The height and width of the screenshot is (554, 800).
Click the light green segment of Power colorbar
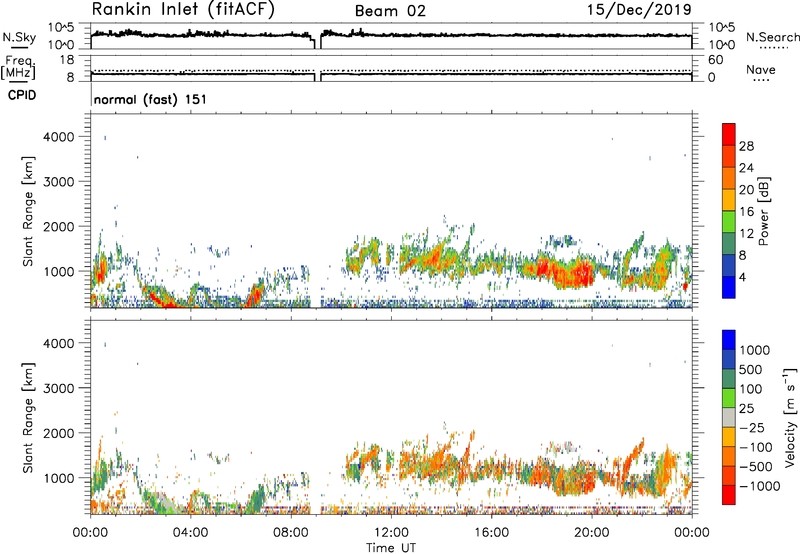pos(729,221)
